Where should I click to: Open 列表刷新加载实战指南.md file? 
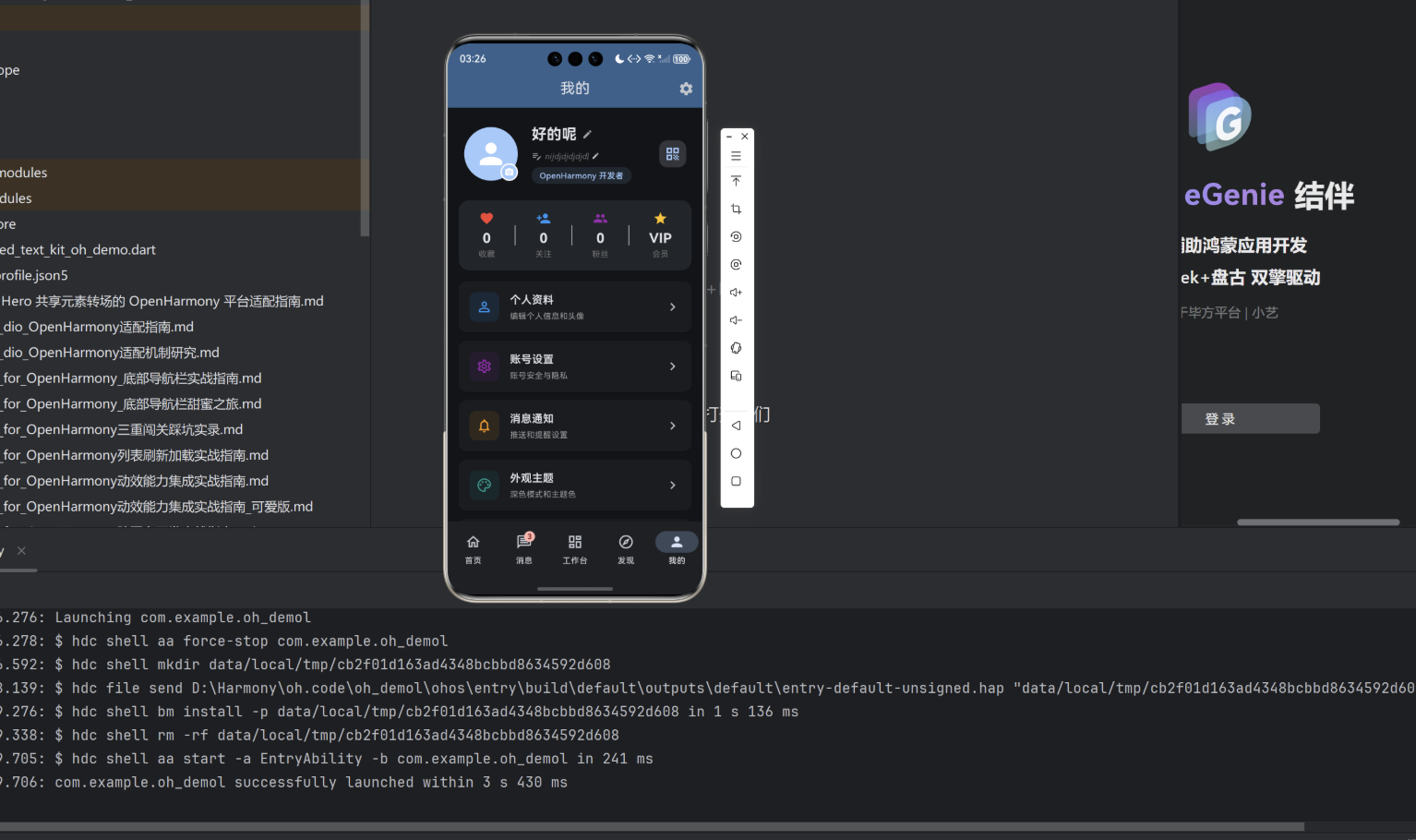(135, 456)
